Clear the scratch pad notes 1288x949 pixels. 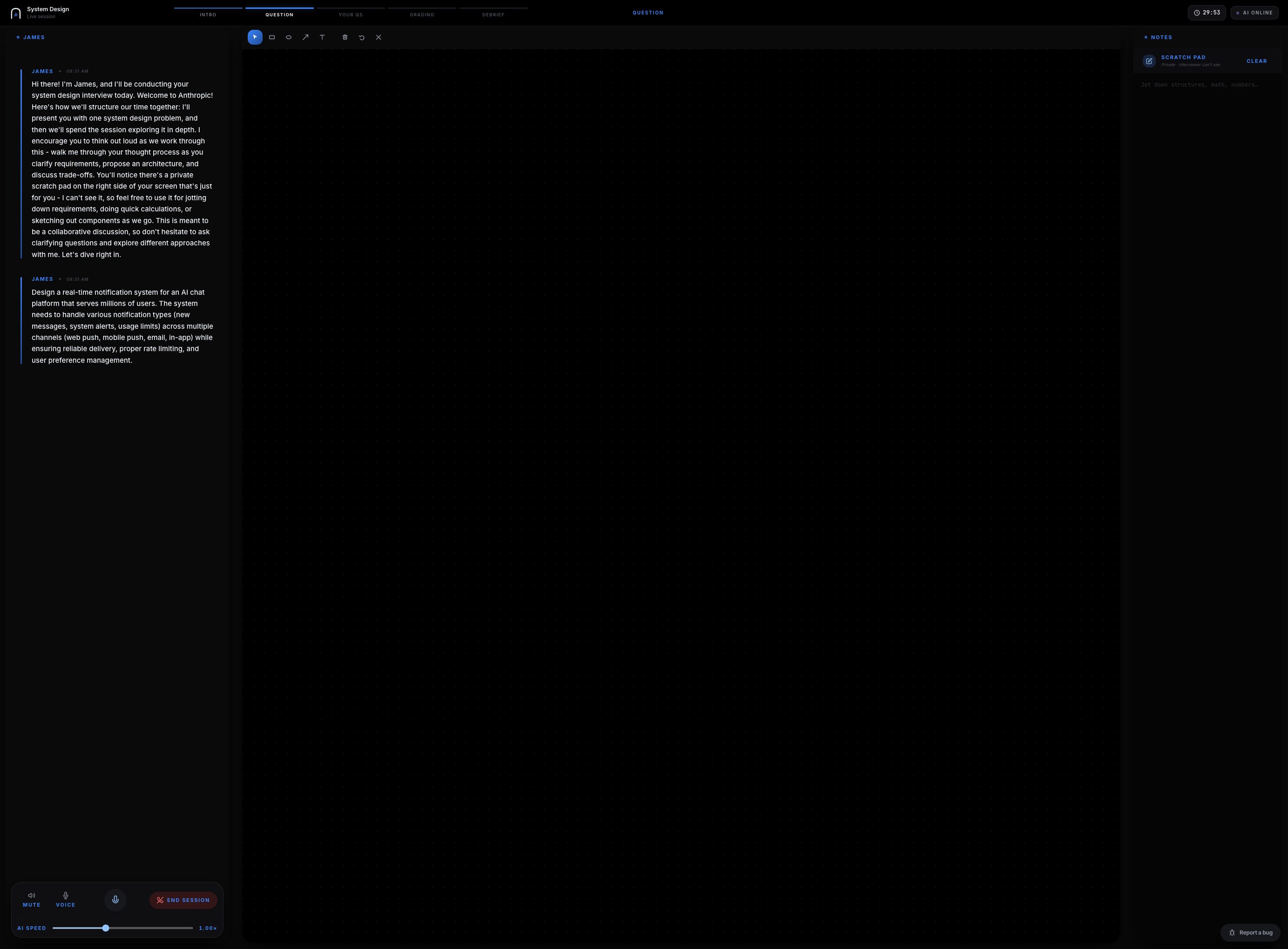(1256, 61)
